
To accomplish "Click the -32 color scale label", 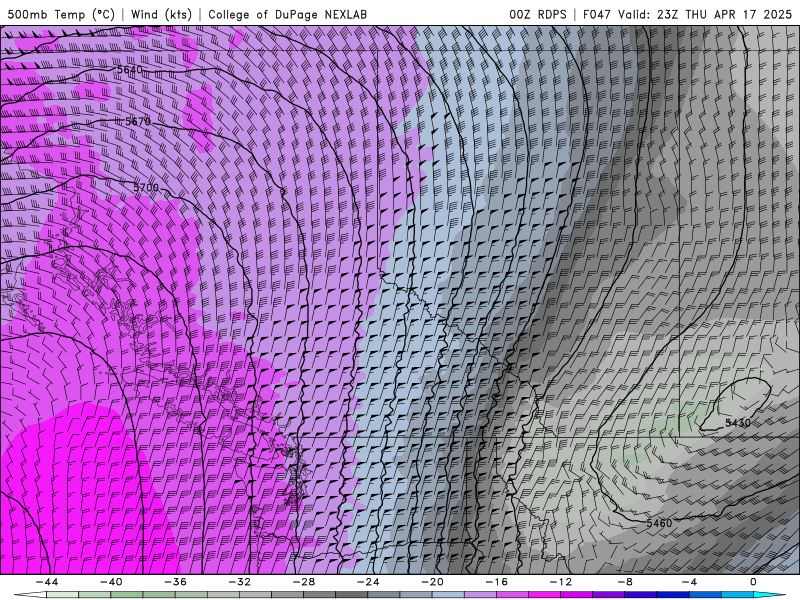I will click(239, 582).
